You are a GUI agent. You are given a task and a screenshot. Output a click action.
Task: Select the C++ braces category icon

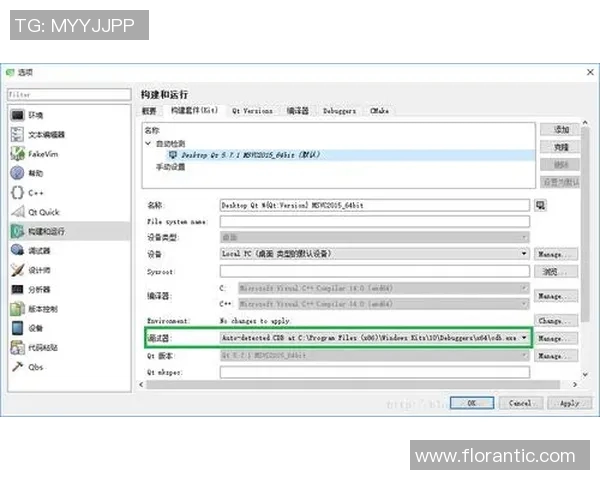click(x=17, y=193)
